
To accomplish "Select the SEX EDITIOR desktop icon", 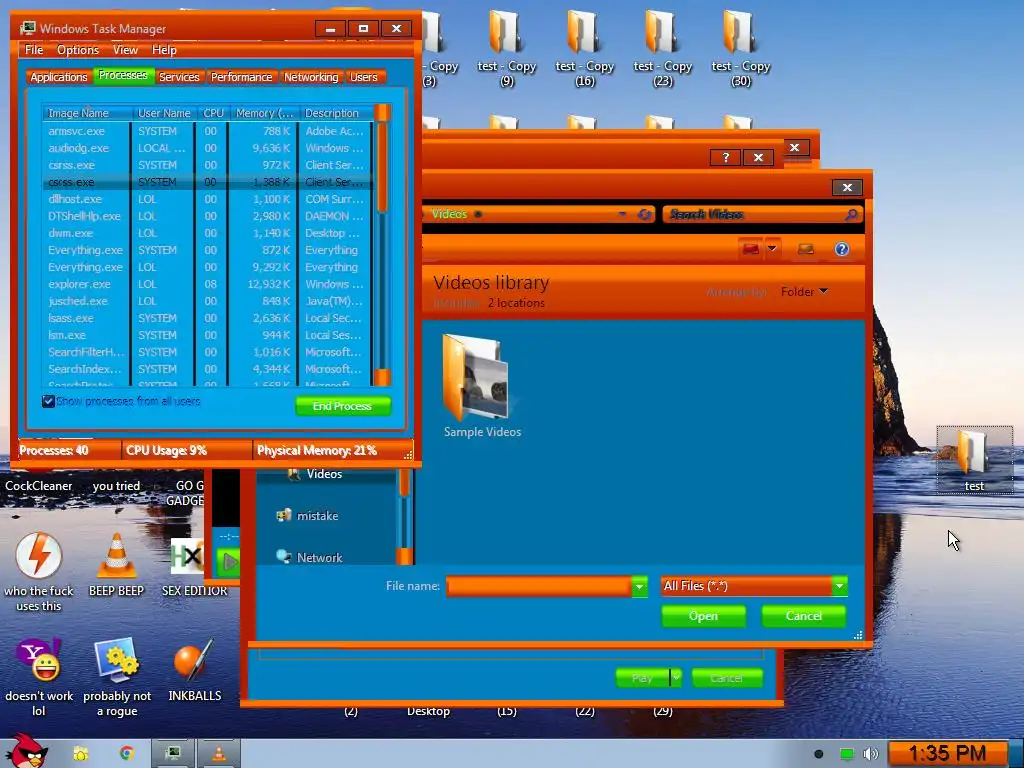I will click(x=194, y=567).
